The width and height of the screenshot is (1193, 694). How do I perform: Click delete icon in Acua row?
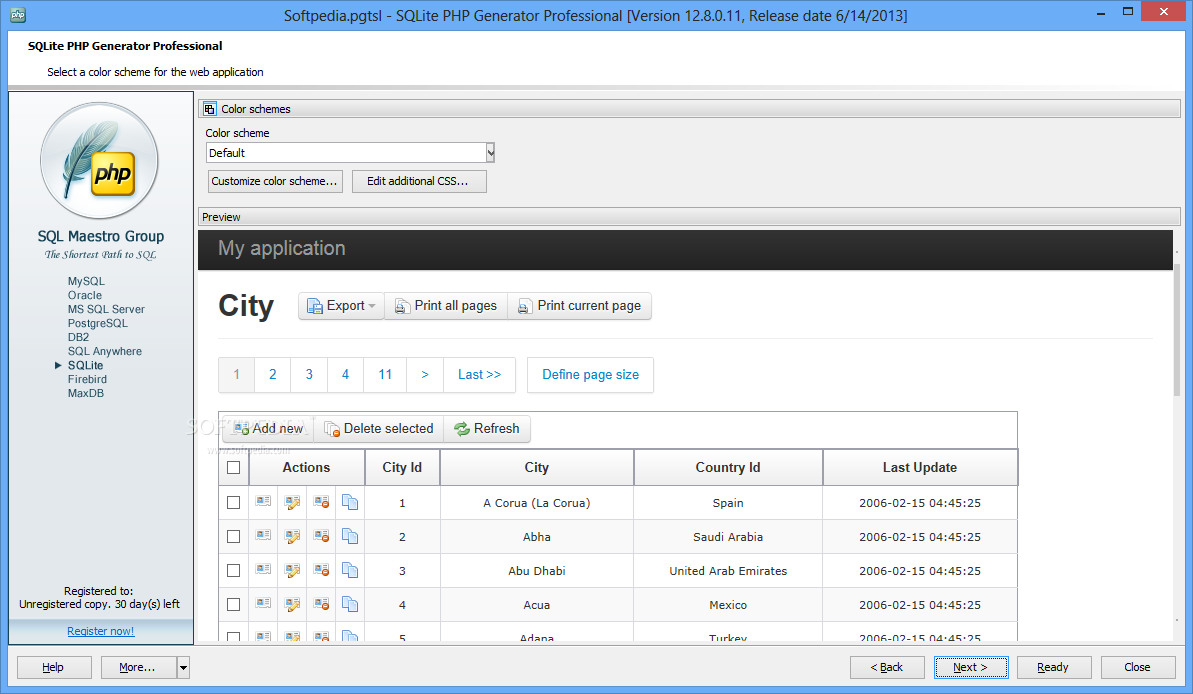coord(321,605)
